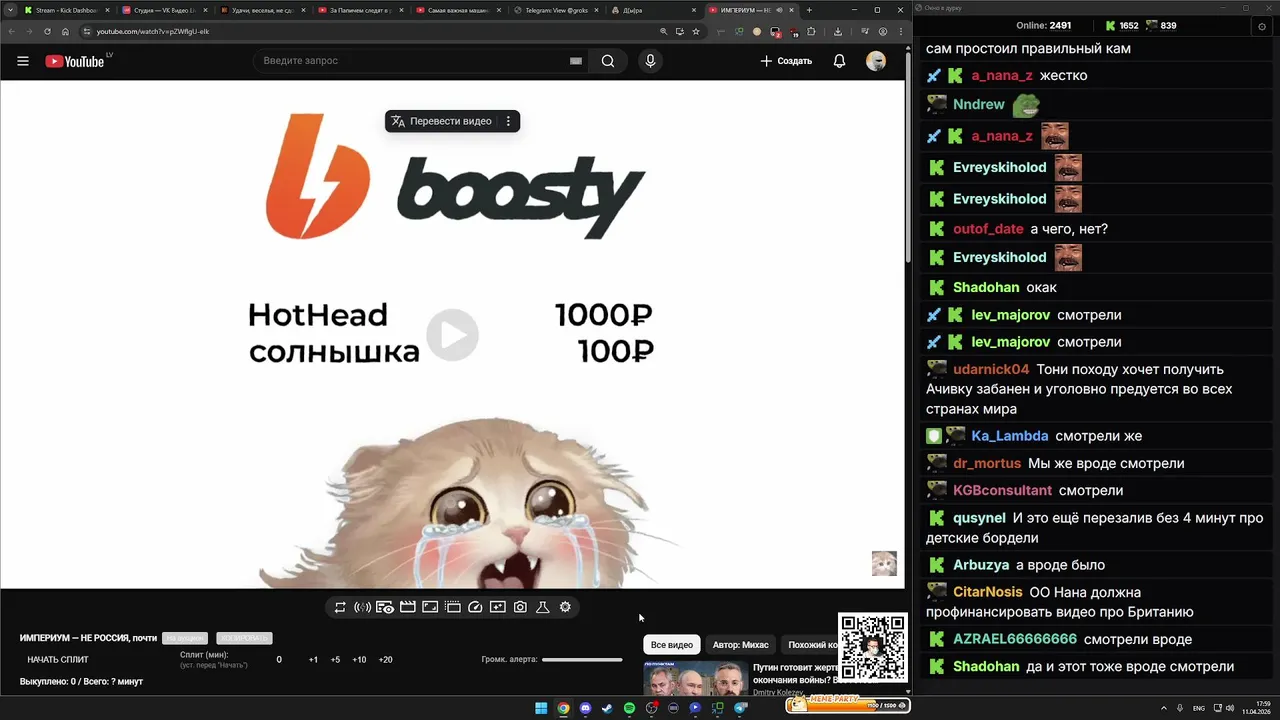
Task: Click username KGBconsultant in chat
Action: point(1002,490)
